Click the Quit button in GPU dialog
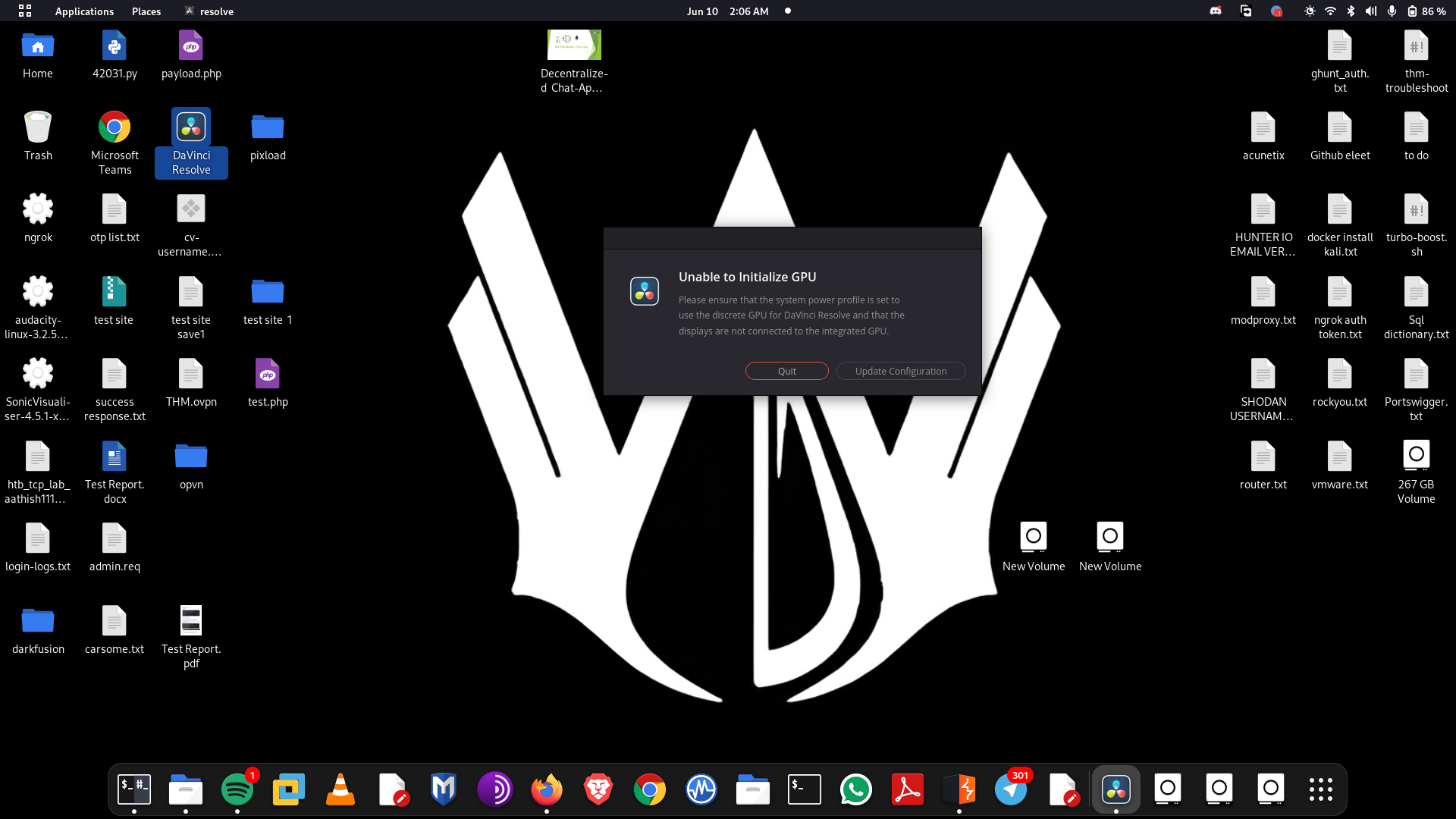The image size is (1456, 819). [786, 371]
